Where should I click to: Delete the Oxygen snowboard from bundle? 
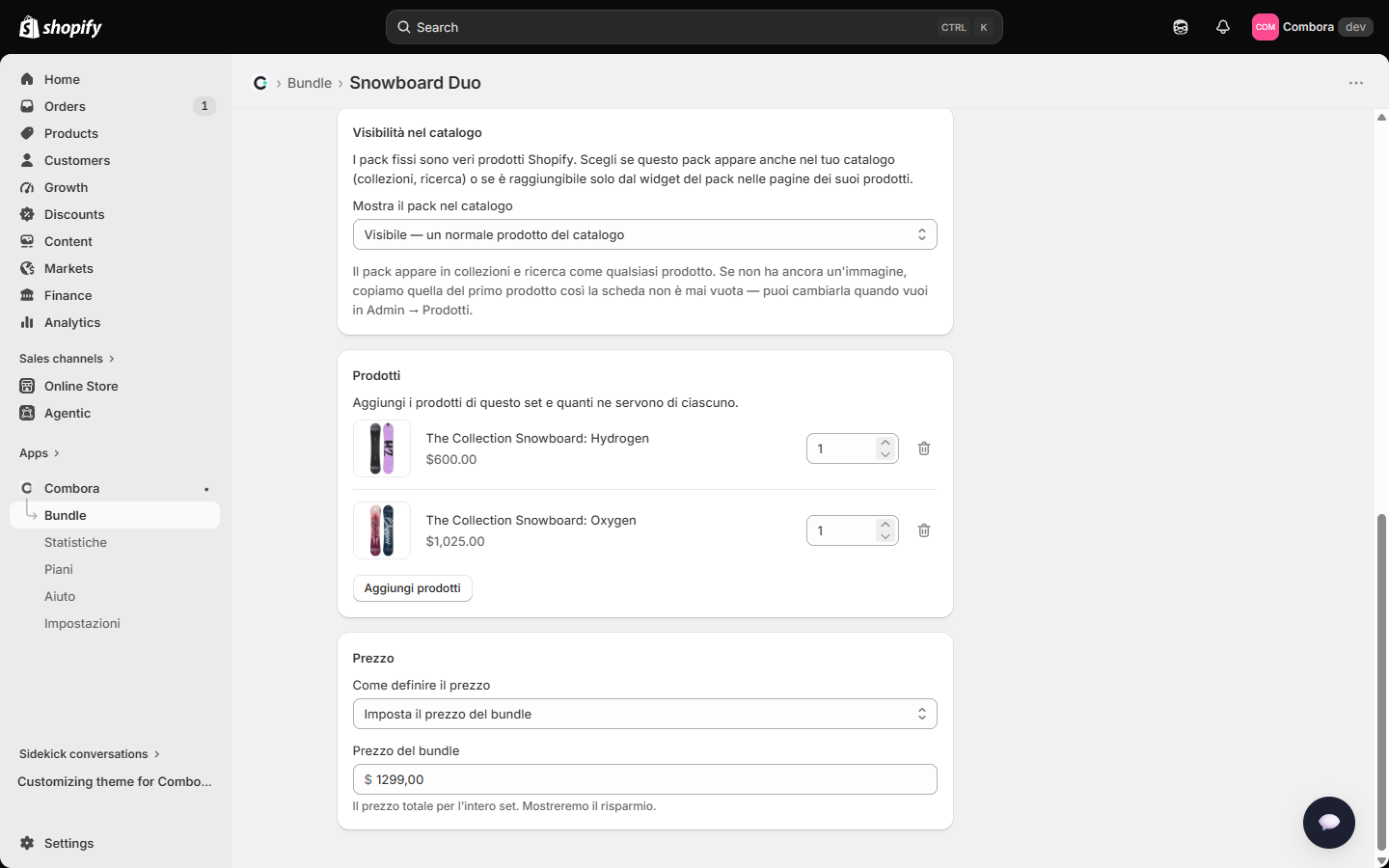(x=924, y=530)
